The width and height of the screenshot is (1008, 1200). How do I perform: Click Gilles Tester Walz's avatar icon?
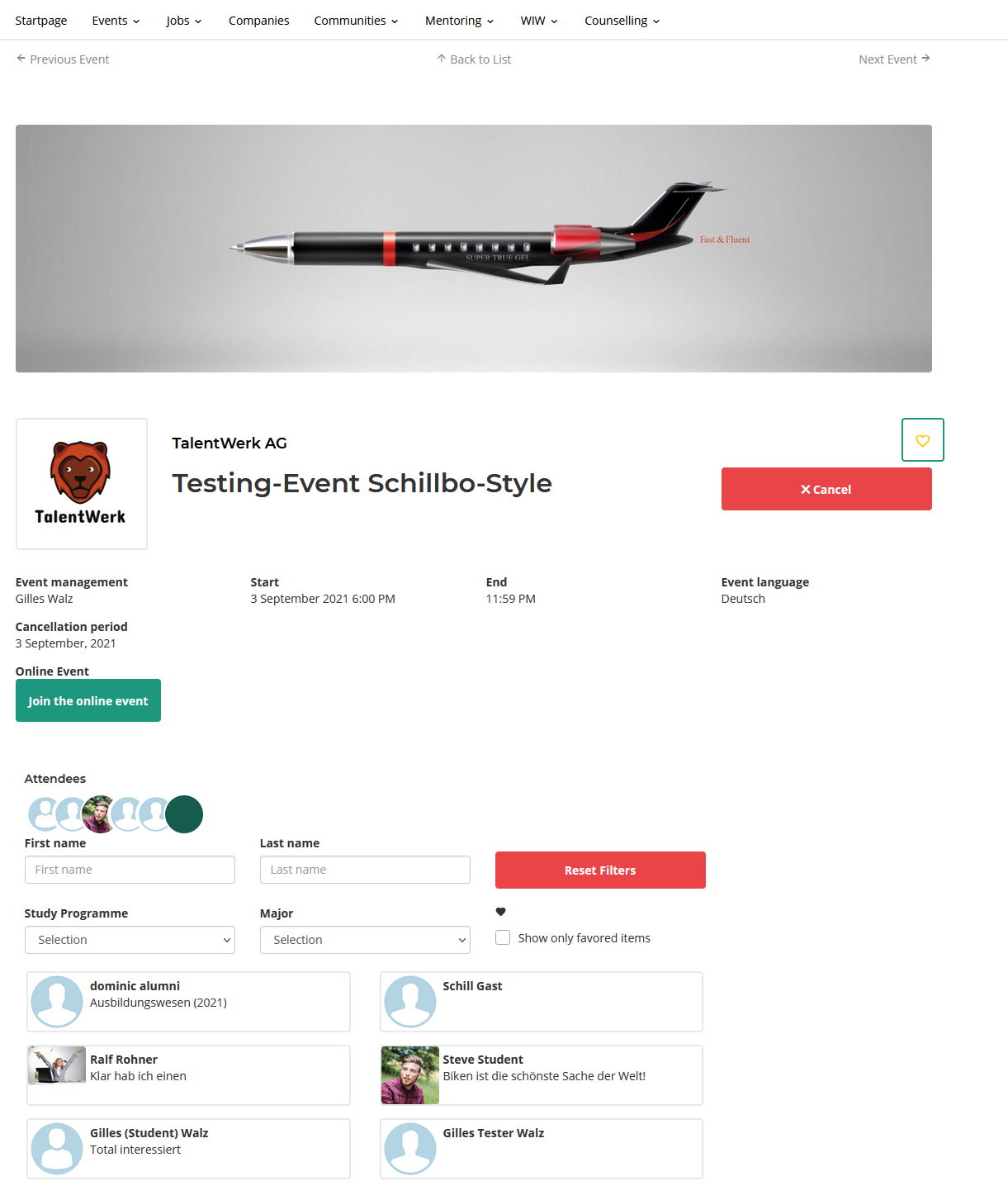pyautogui.click(x=410, y=1149)
